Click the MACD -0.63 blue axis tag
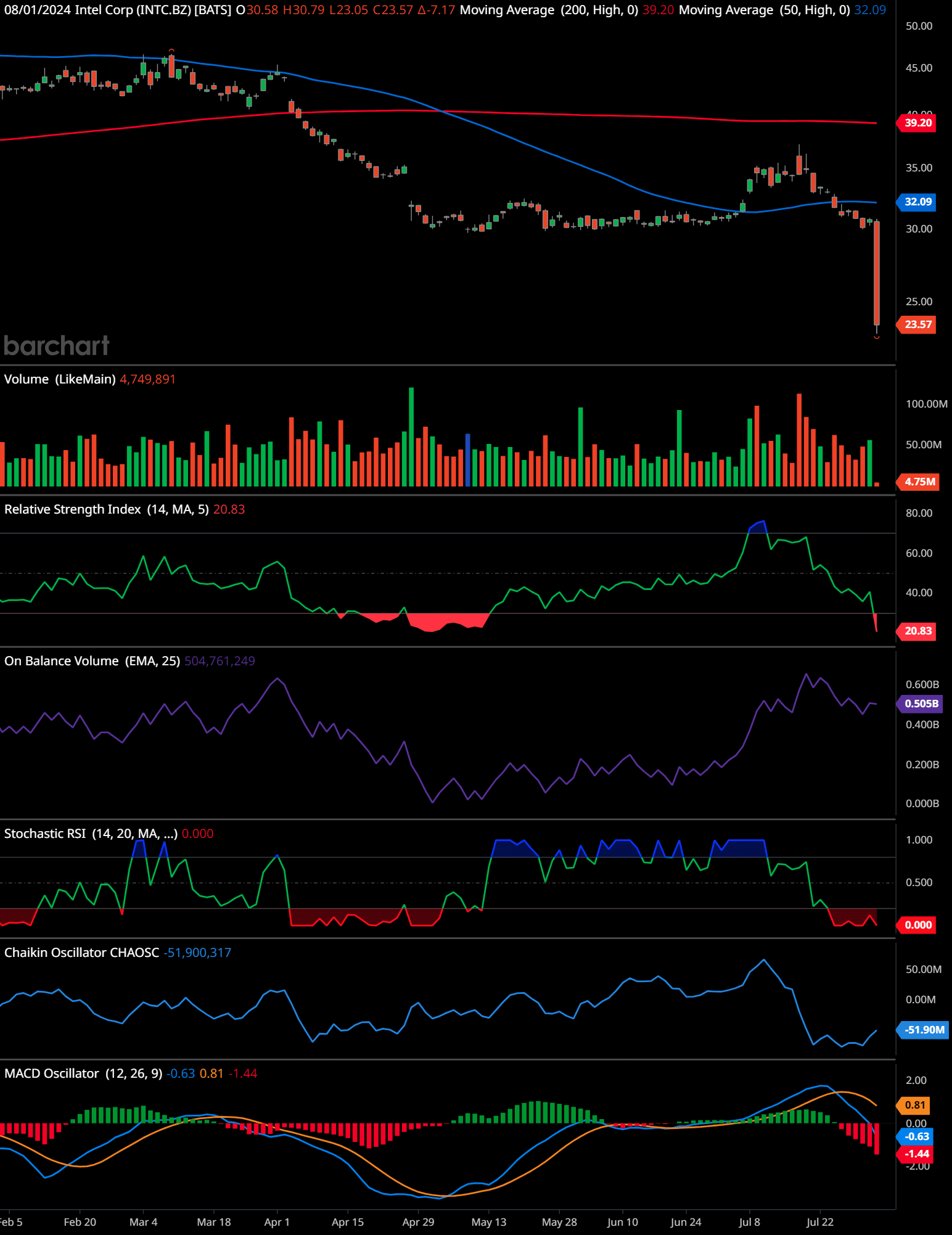The width and height of the screenshot is (952, 1235). tap(916, 1136)
